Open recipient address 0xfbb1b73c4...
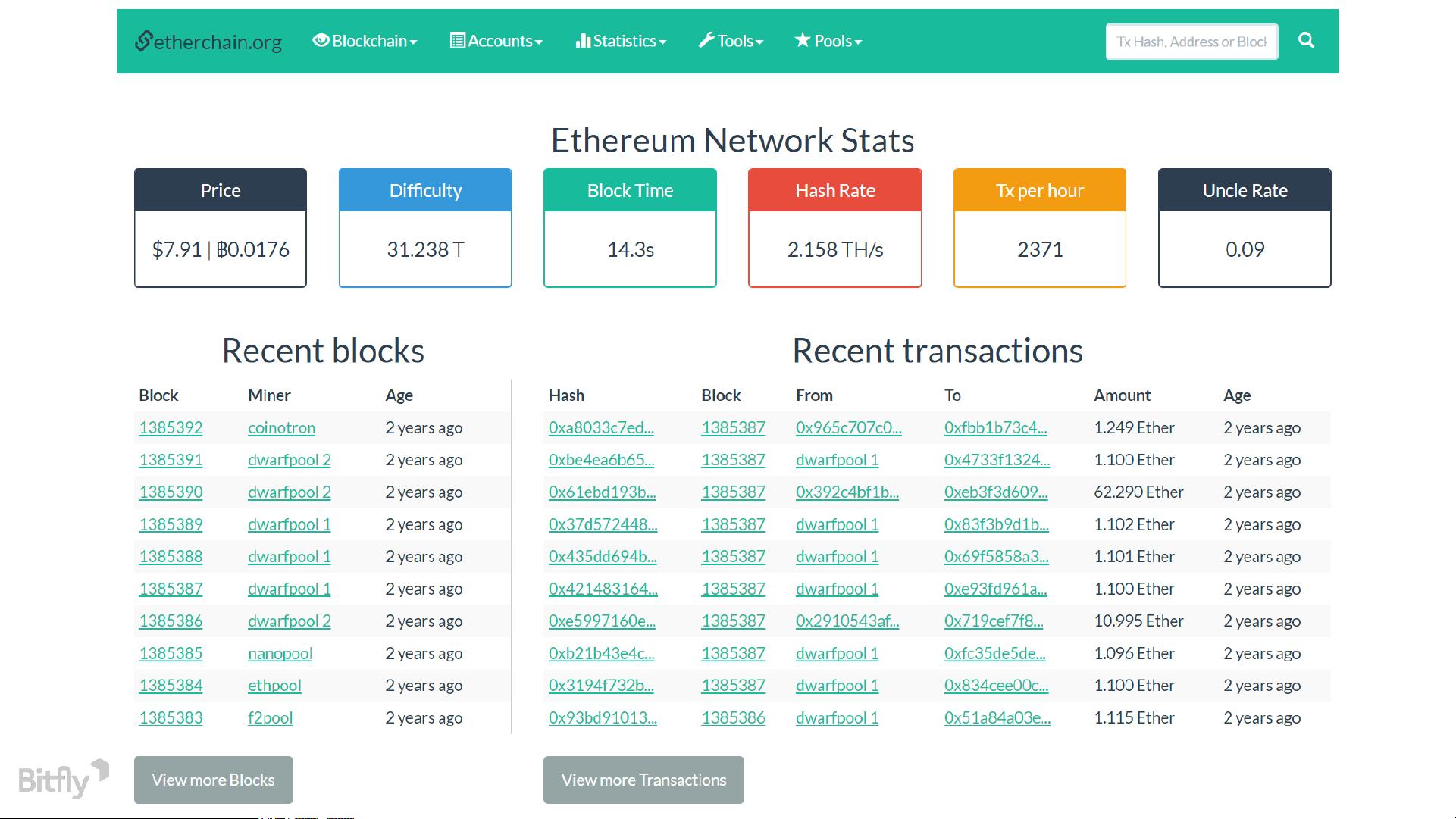This screenshot has width=1456, height=819. [x=995, y=427]
